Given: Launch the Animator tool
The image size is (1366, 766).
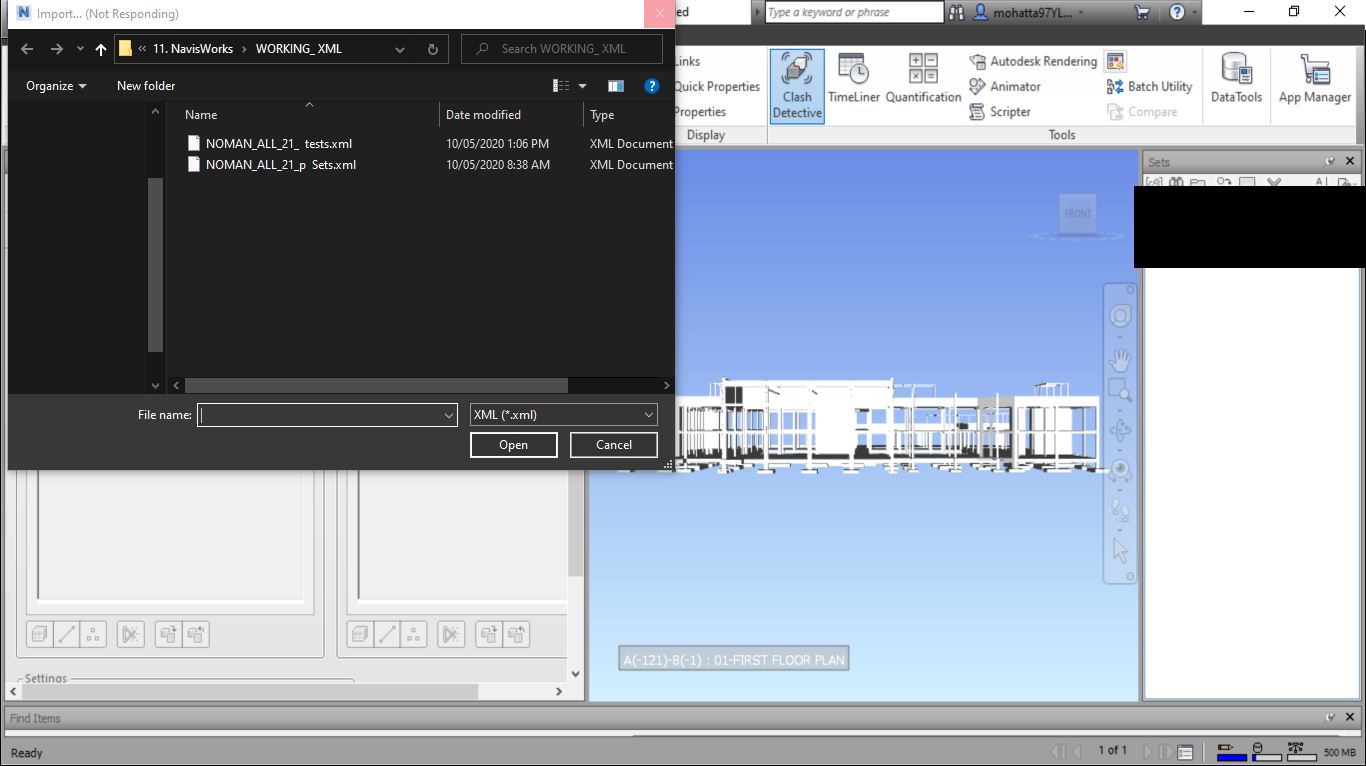Looking at the screenshot, I should (1005, 87).
